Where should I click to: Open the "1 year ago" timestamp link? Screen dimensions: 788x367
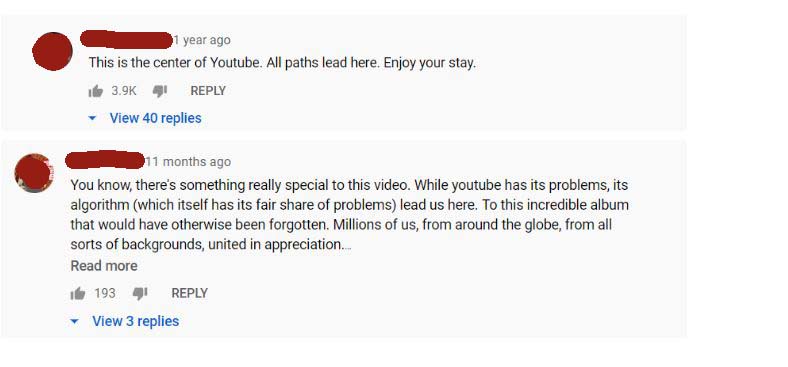(202, 40)
